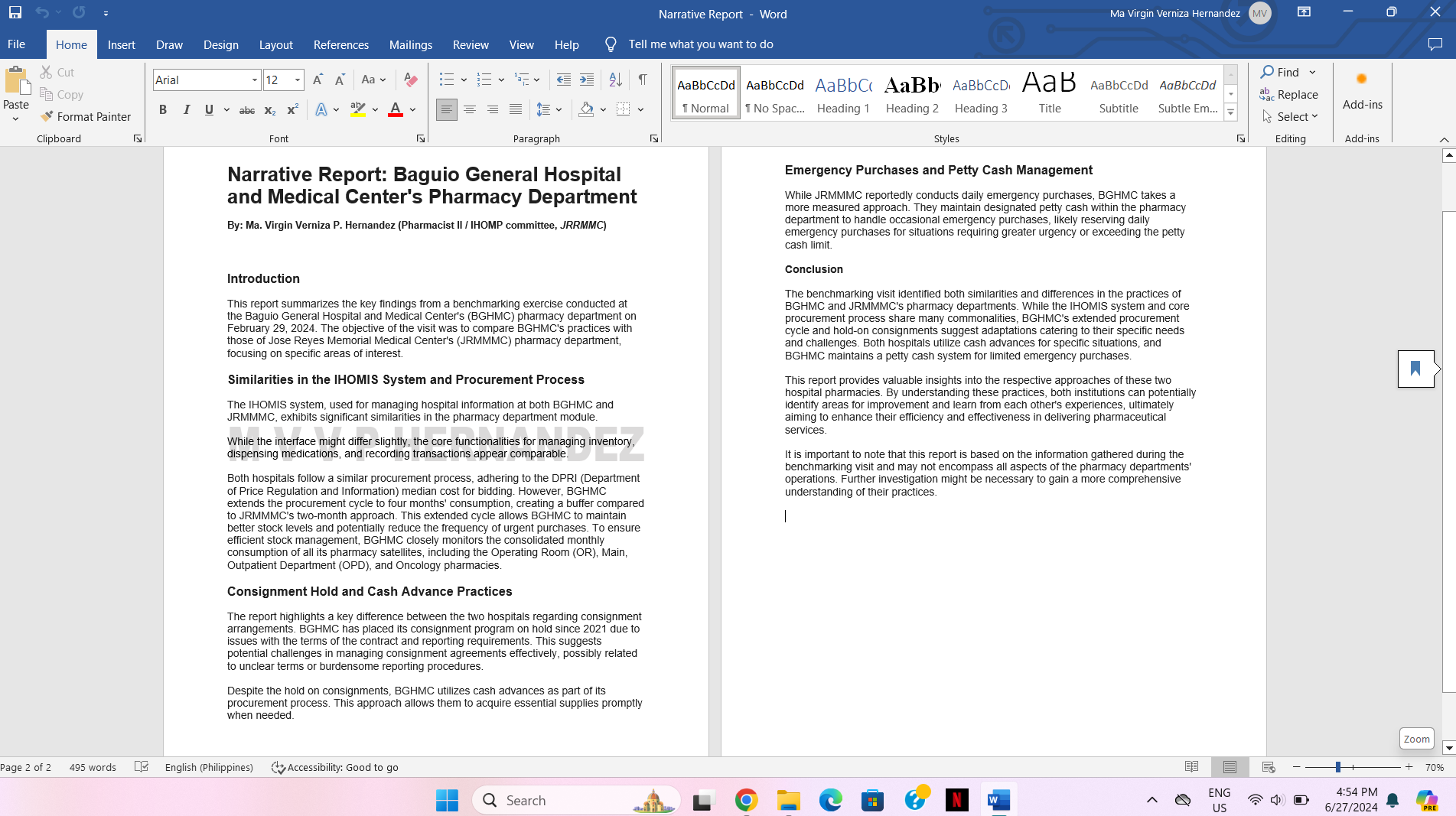Expand line and paragraph spacing options

point(549,110)
